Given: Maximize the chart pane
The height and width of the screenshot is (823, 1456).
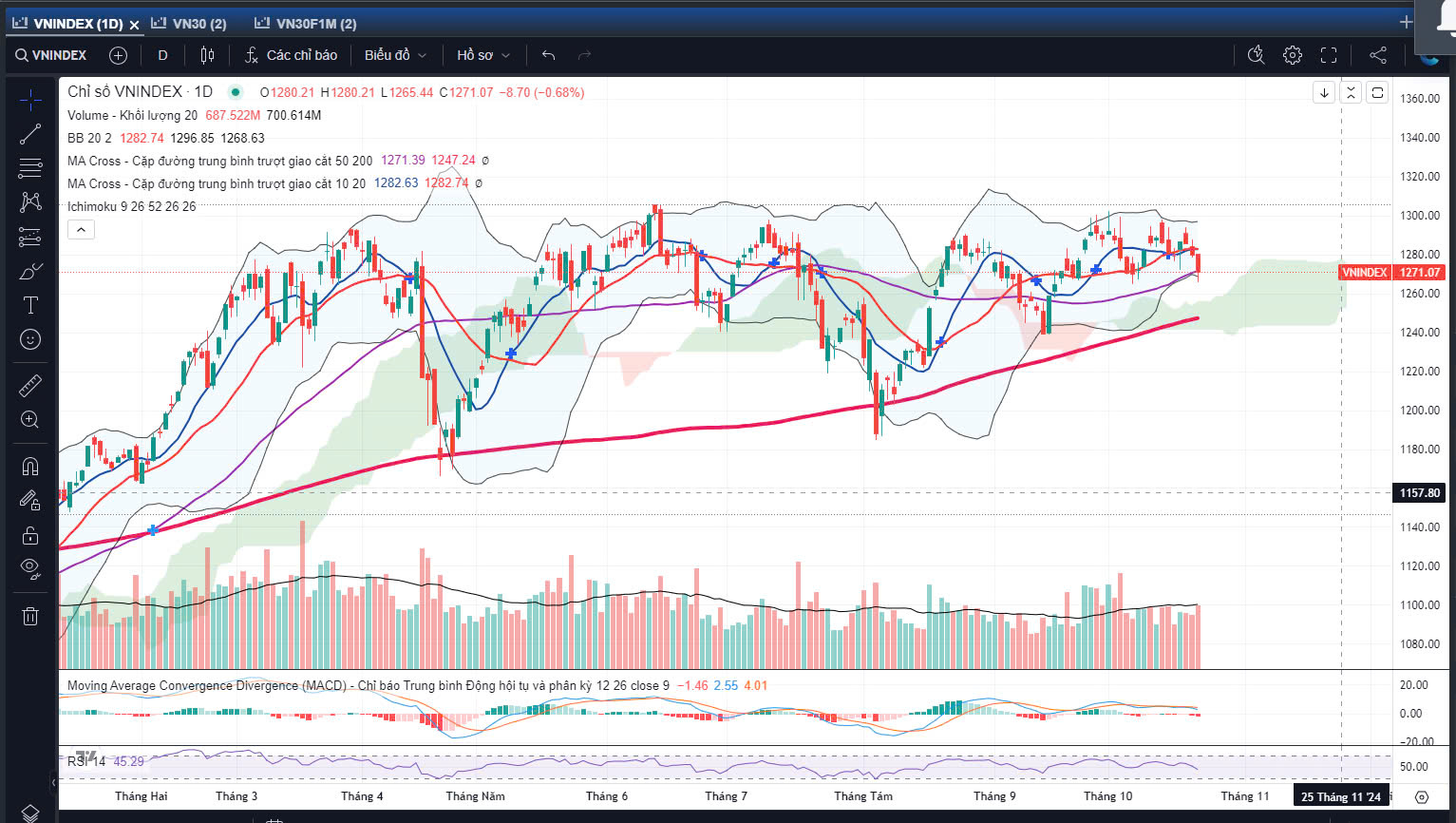Looking at the screenshot, I should [x=1377, y=92].
